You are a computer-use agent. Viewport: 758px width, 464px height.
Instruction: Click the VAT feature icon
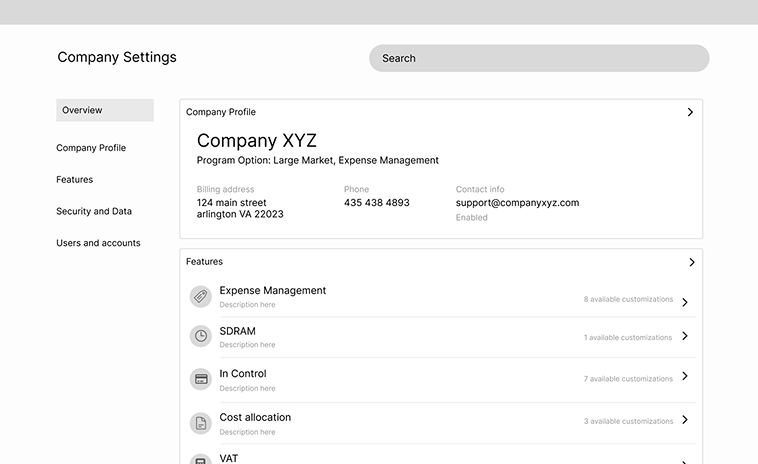(201, 459)
